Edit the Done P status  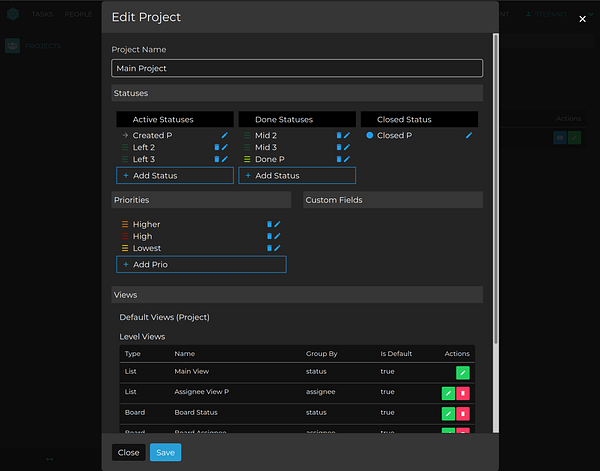click(347, 159)
